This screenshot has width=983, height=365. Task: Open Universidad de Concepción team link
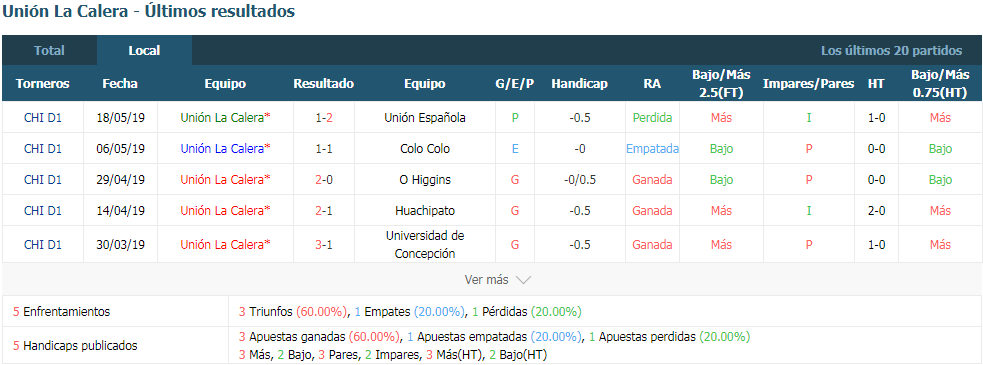(424, 245)
